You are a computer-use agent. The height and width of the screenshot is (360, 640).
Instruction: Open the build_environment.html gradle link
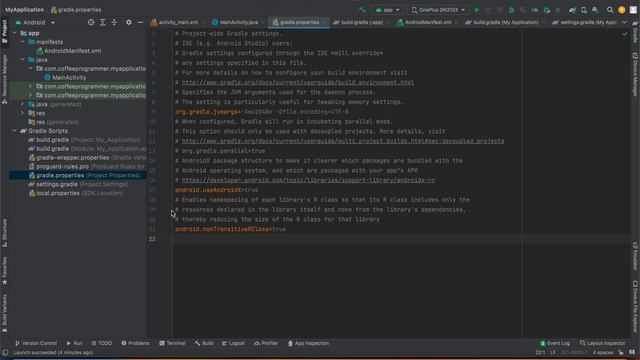tap(298, 82)
